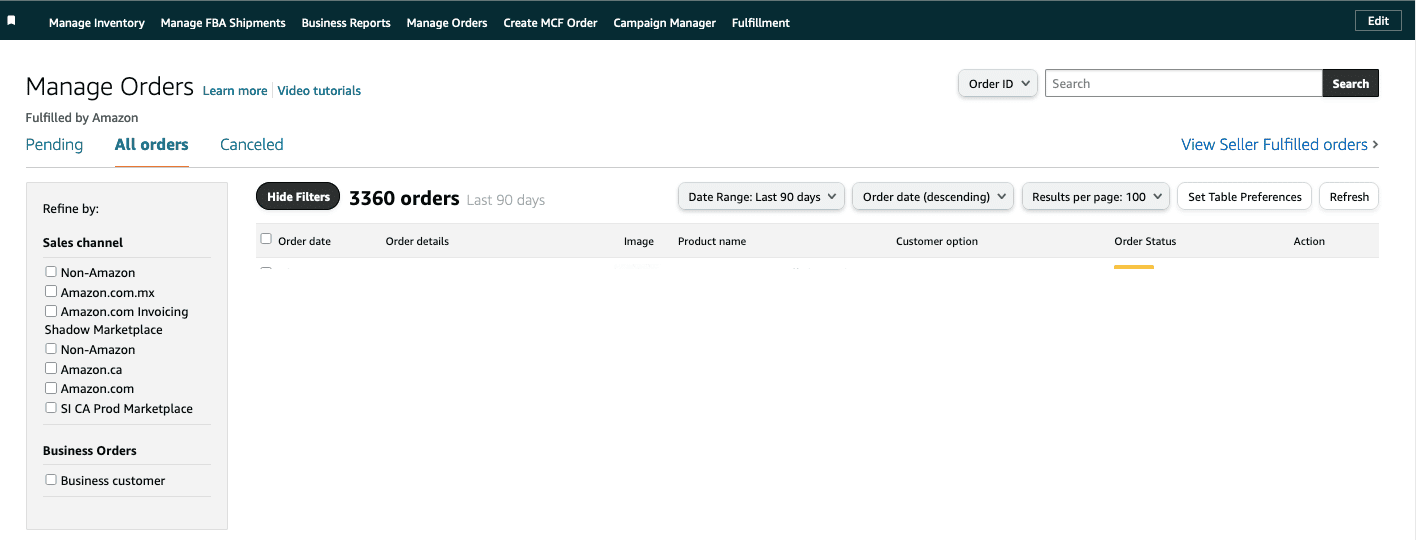Check the Business customer checkbox
The height and width of the screenshot is (540, 1416).
[x=51, y=480]
